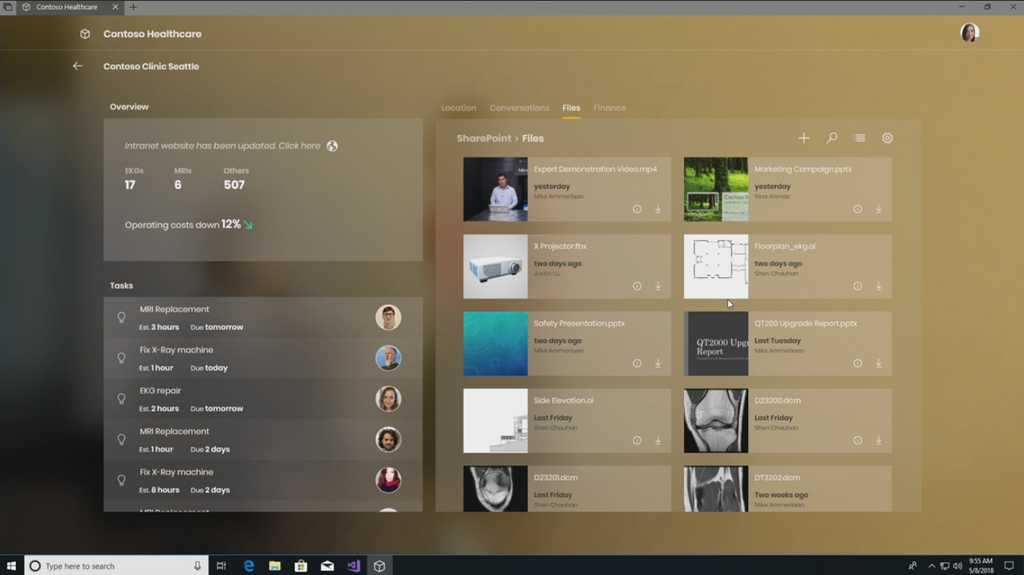1024x575 pixels.
Task: Select the 'Operating costs down 12%' text
Action: pyautogui.click(x=183, y=224)
